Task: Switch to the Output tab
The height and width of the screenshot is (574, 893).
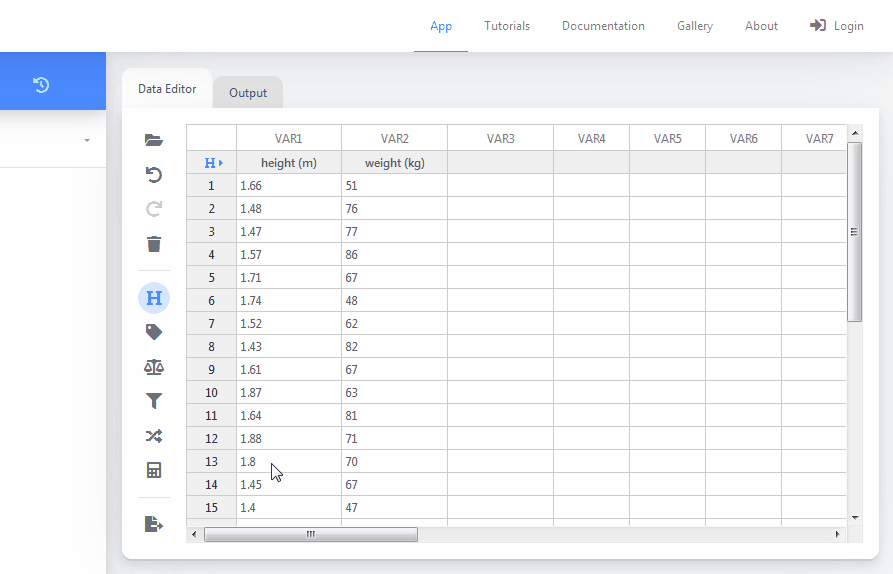Action: click(x=248, y=93)
